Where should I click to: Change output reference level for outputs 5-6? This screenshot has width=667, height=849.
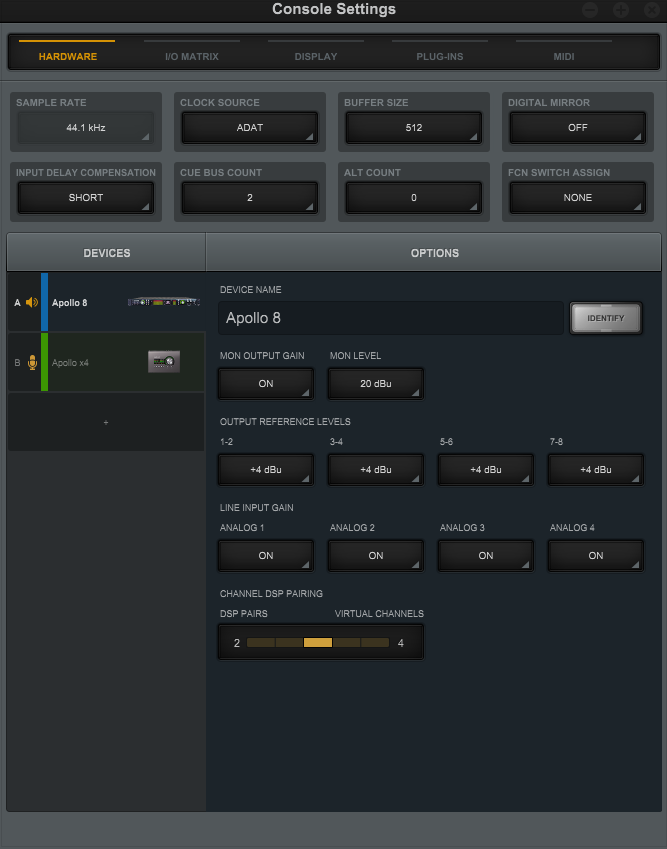click(486, 469)
